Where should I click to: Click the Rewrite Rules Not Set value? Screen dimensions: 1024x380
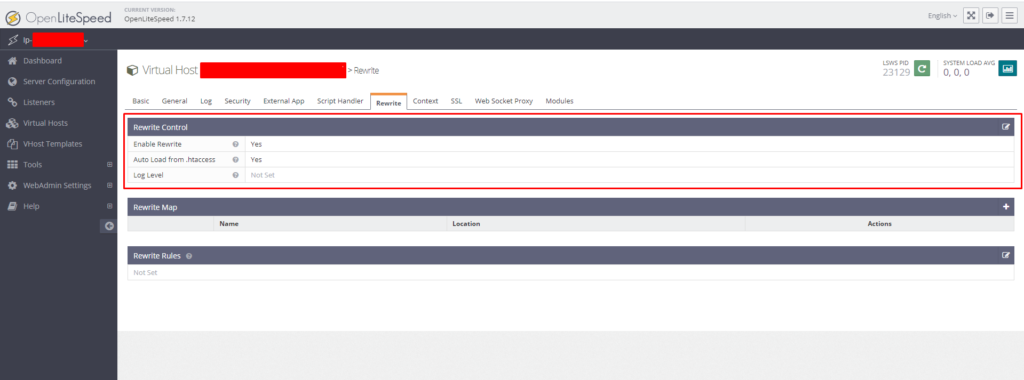pyautogui.click(x=146, y=272)
